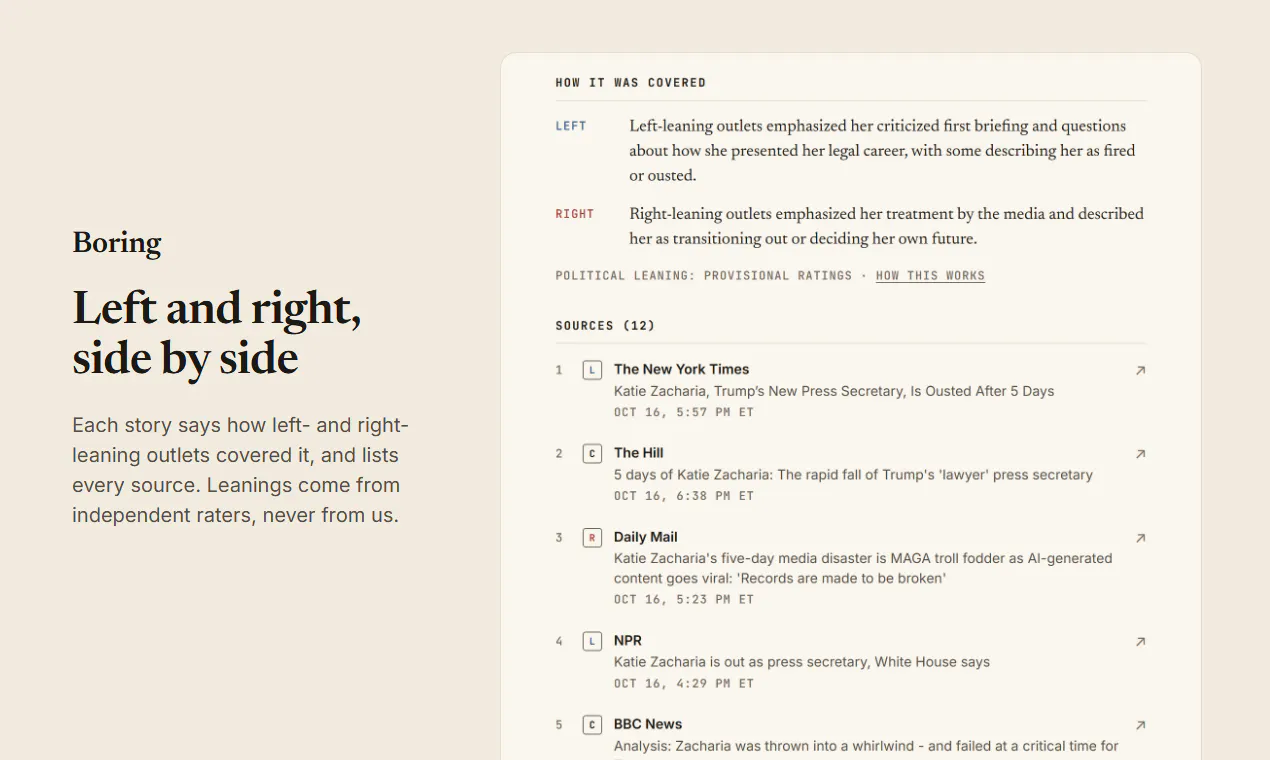The height and width of the screenshot is (760, 1270).
Task: Click the red 'RIGHT' coverage label
Action: point(575,214)
